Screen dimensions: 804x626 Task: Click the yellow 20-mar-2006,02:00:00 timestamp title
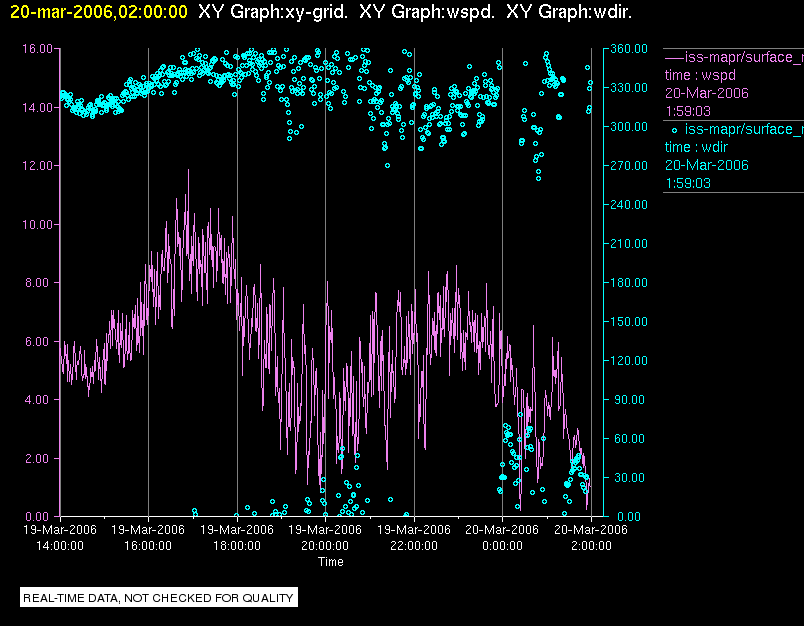point(98,12)
